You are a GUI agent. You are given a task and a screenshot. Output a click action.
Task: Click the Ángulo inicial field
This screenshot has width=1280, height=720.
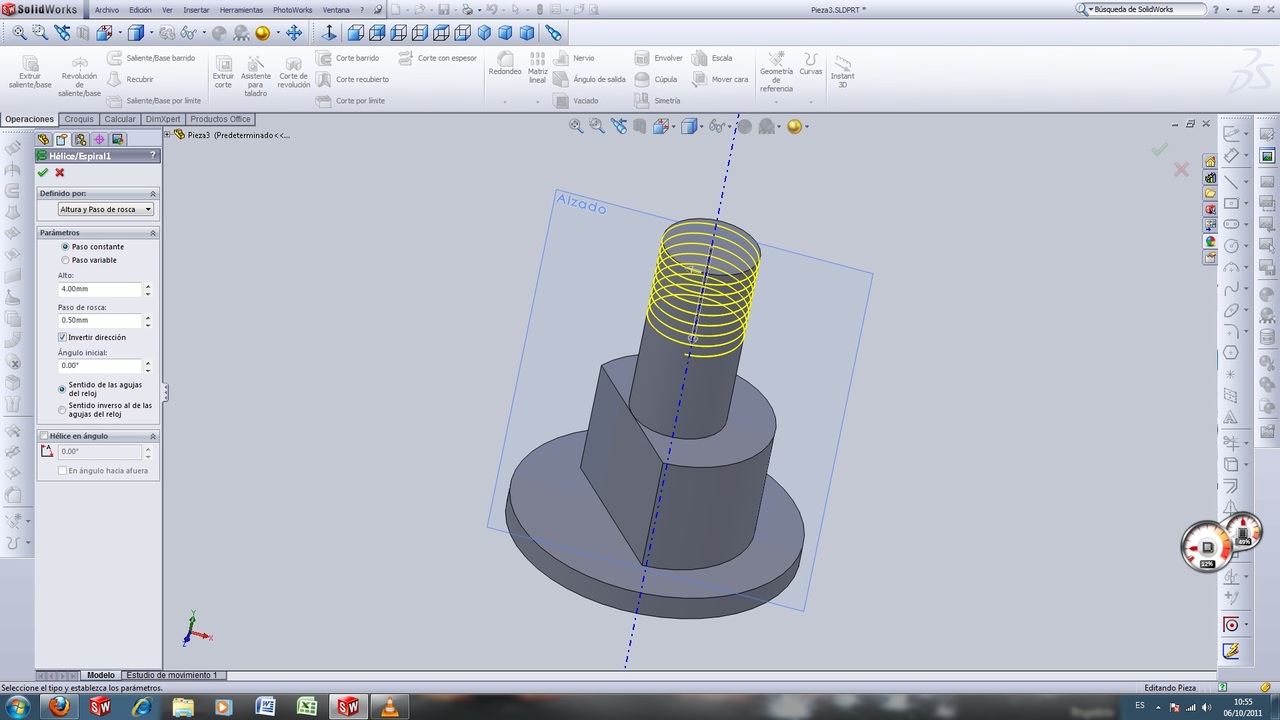point(100,366)
